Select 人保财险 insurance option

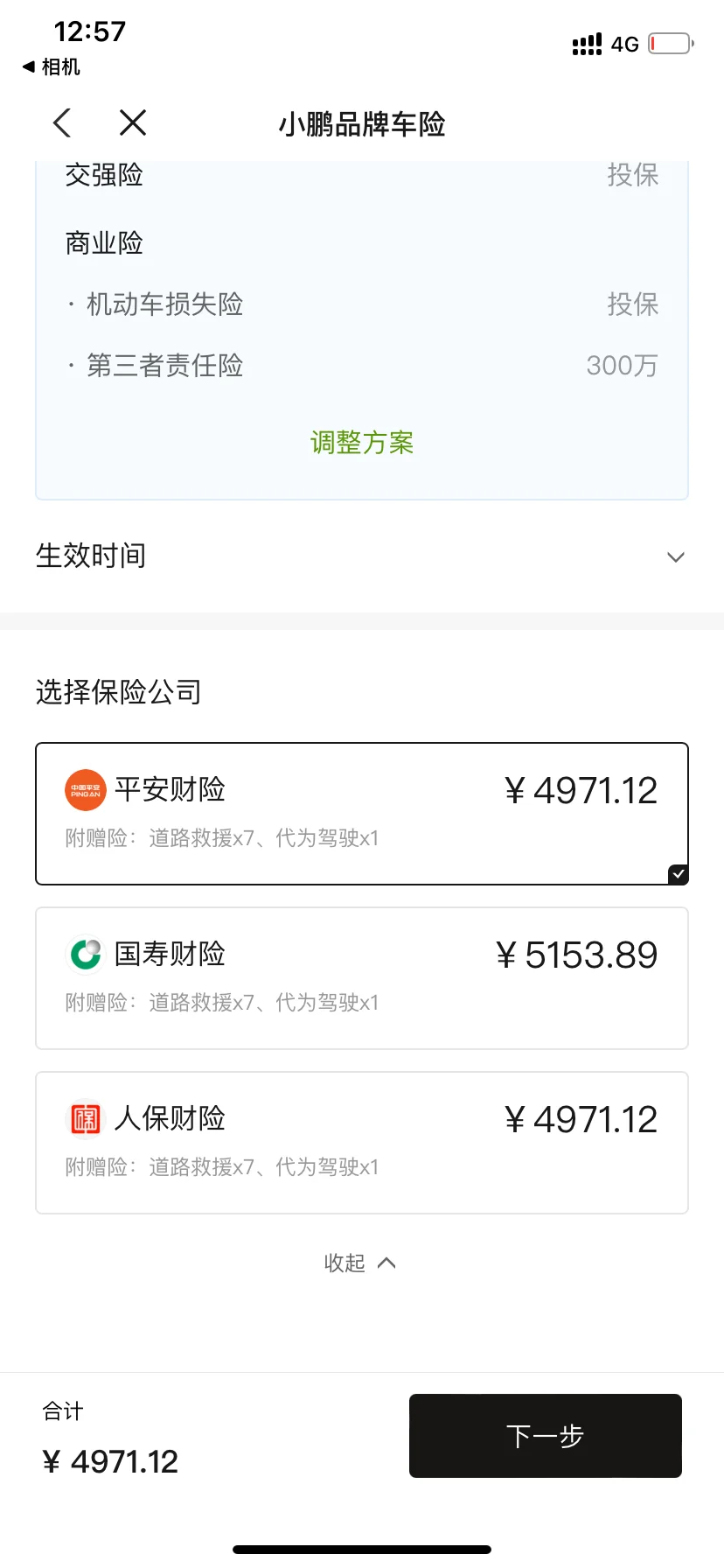(362, 1143)
